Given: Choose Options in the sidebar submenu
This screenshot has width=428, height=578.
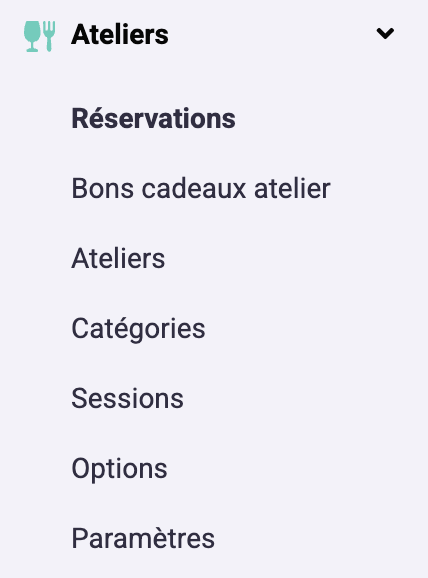Looking at the screenshot, I should tap(119, 469).
